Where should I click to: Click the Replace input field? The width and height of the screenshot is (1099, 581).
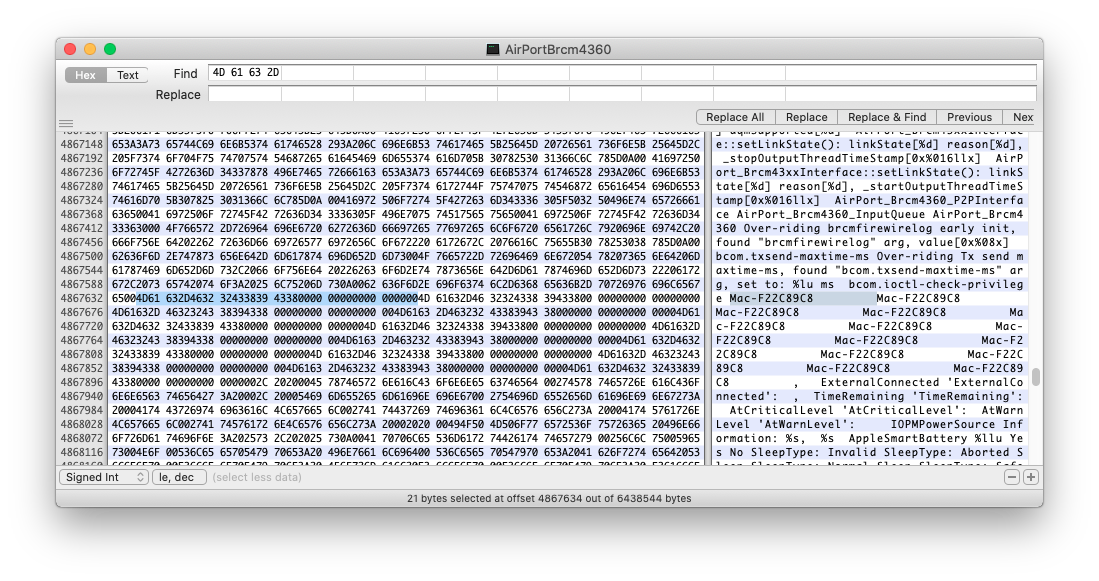pos(622,94)
